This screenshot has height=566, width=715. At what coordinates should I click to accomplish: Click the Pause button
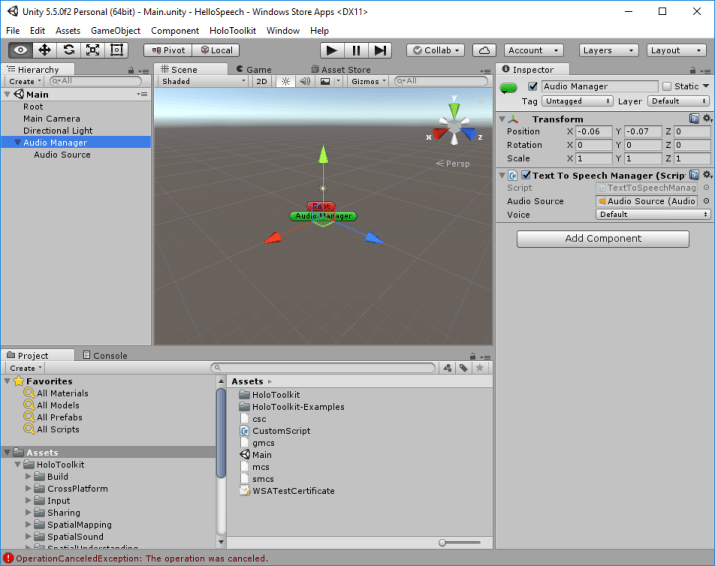[x=356, y=50]
